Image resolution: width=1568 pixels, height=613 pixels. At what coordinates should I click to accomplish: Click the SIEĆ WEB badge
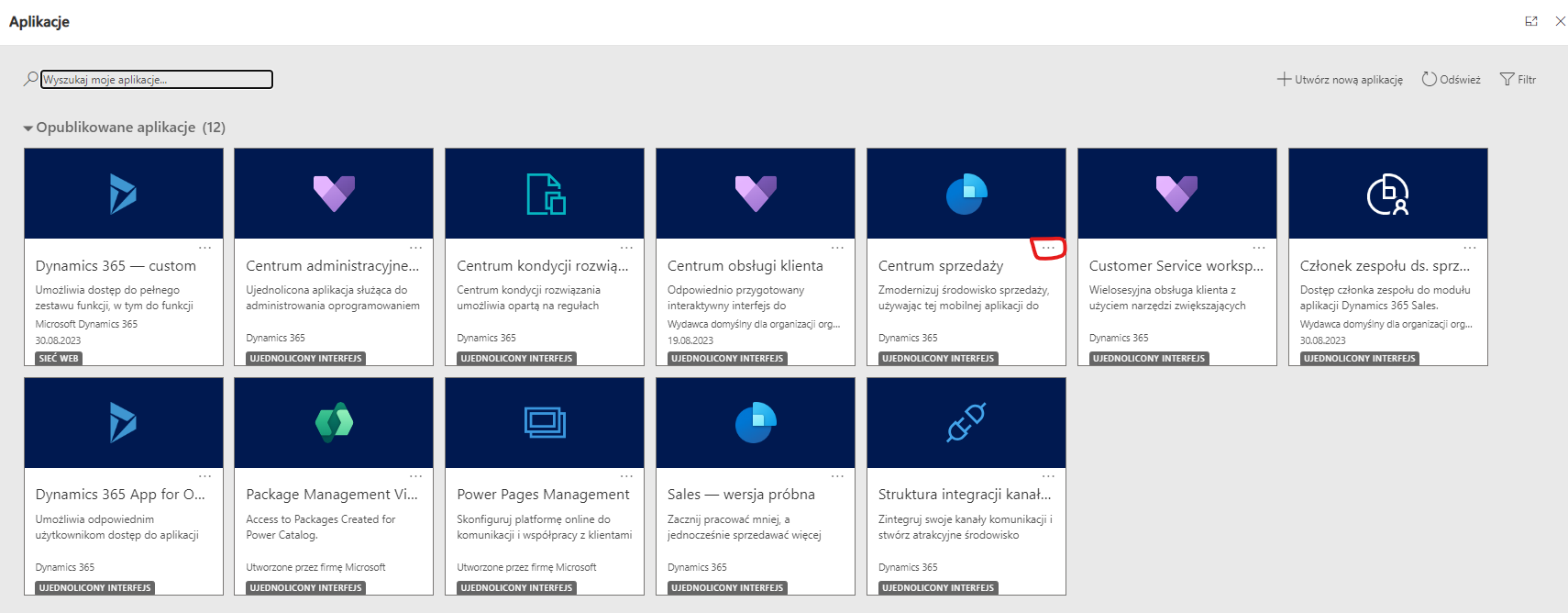(x=59, y=359)
